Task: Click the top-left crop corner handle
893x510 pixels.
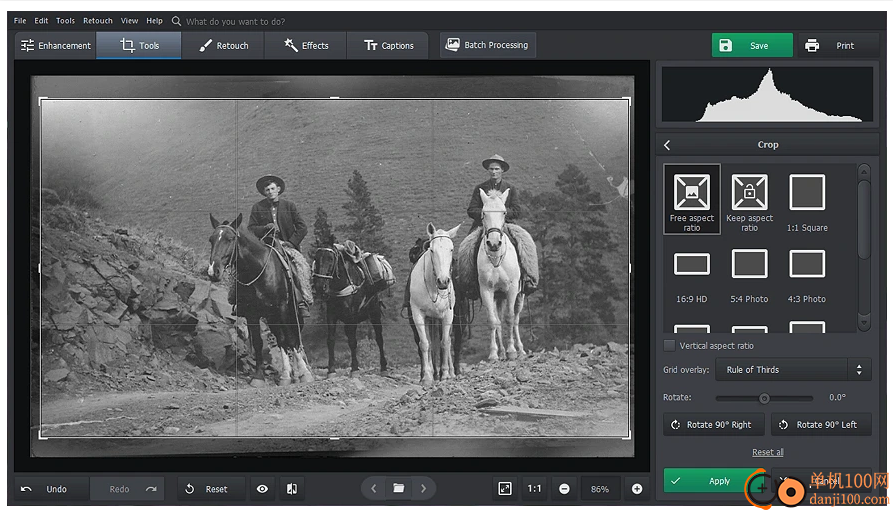Action: (43, 101)
